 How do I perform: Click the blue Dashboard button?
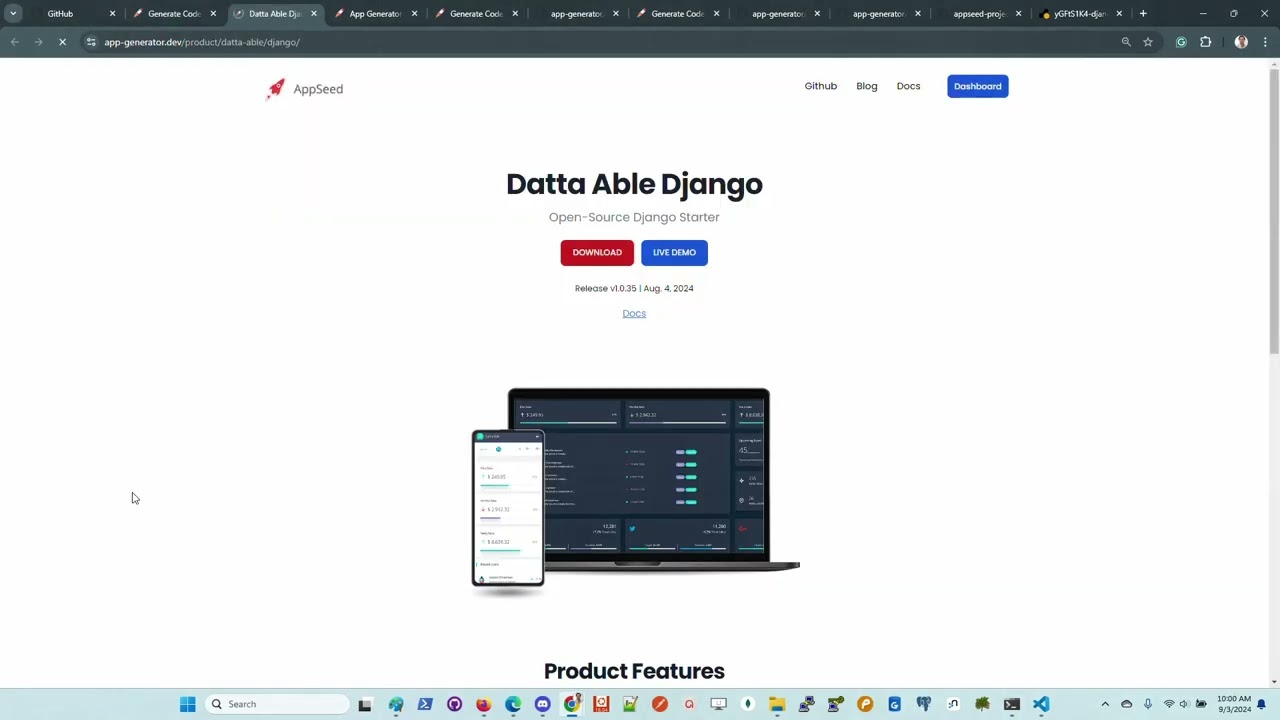click(977, 86)
